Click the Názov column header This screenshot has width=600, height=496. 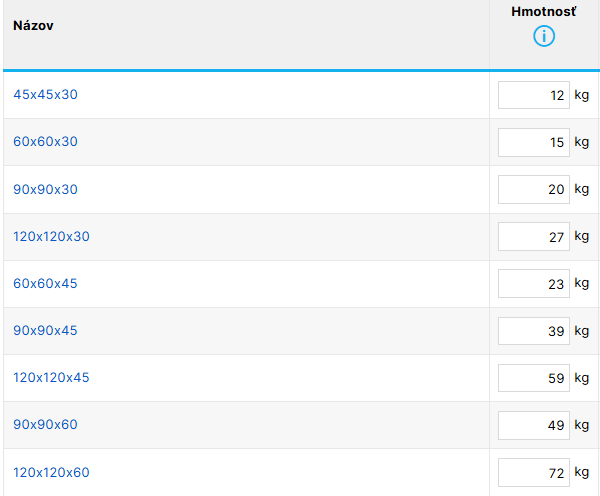[33, 26]
